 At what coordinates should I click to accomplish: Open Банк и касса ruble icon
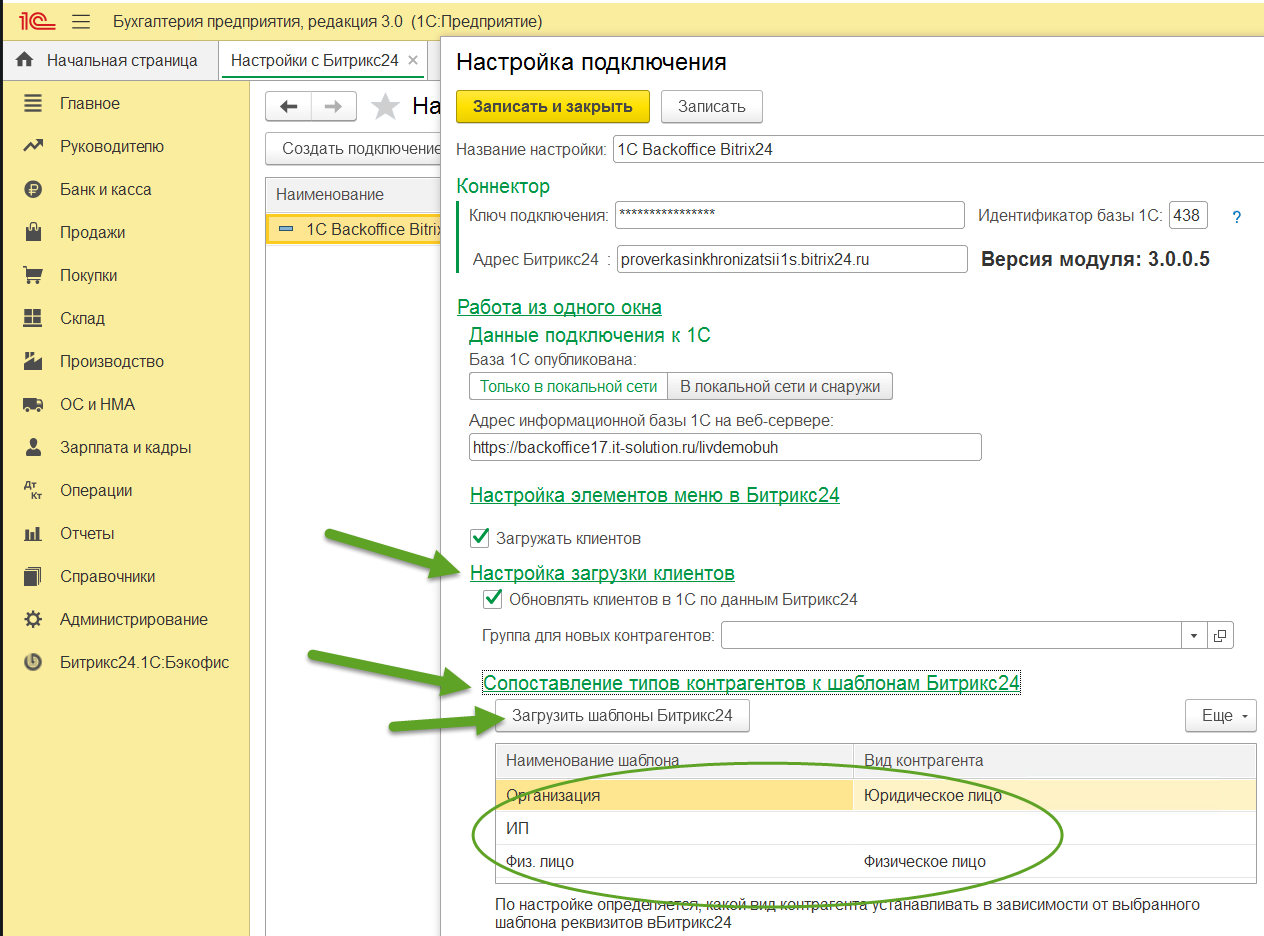tap(33, 189)
